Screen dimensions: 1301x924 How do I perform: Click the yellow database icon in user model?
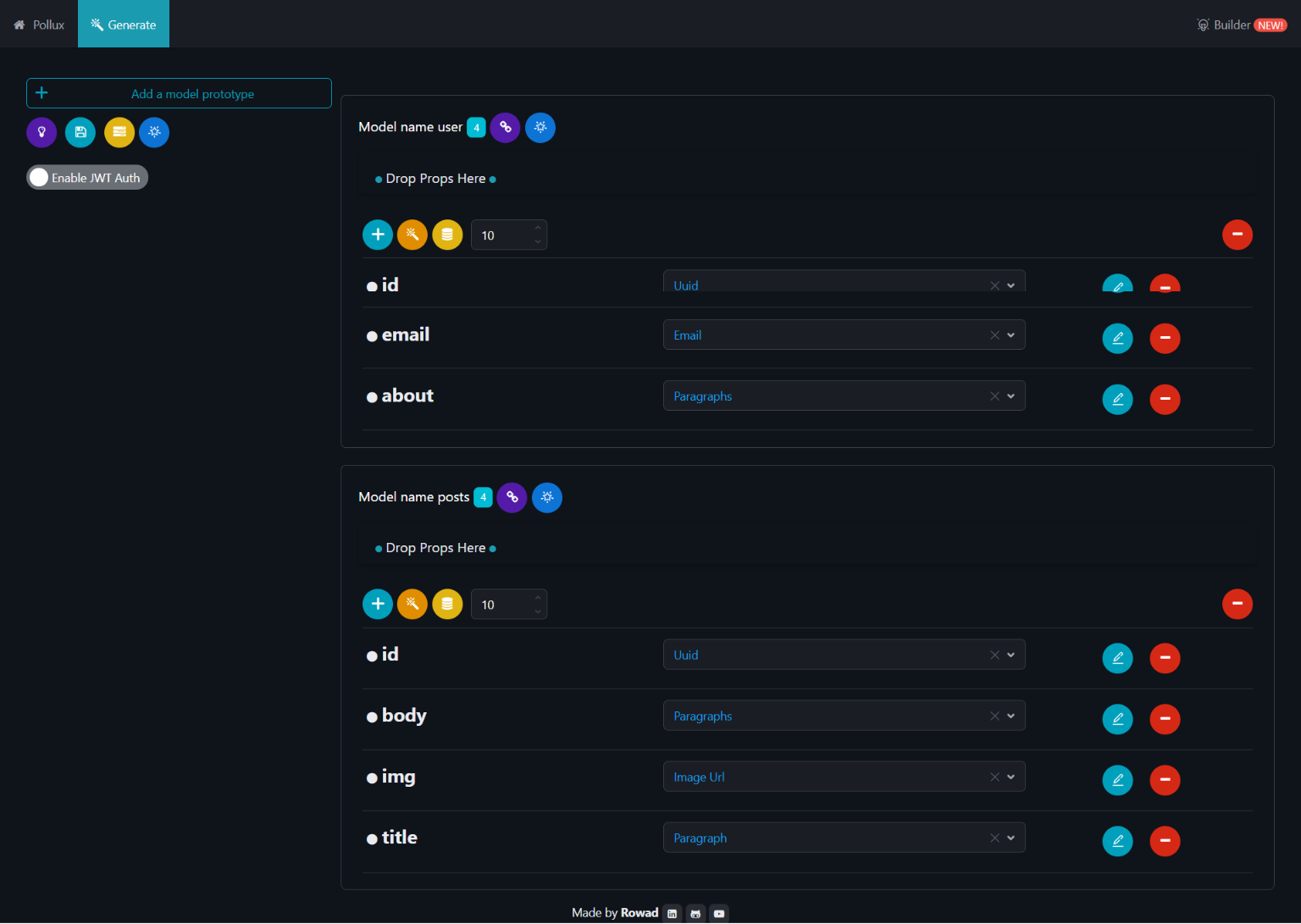point(447,235)
